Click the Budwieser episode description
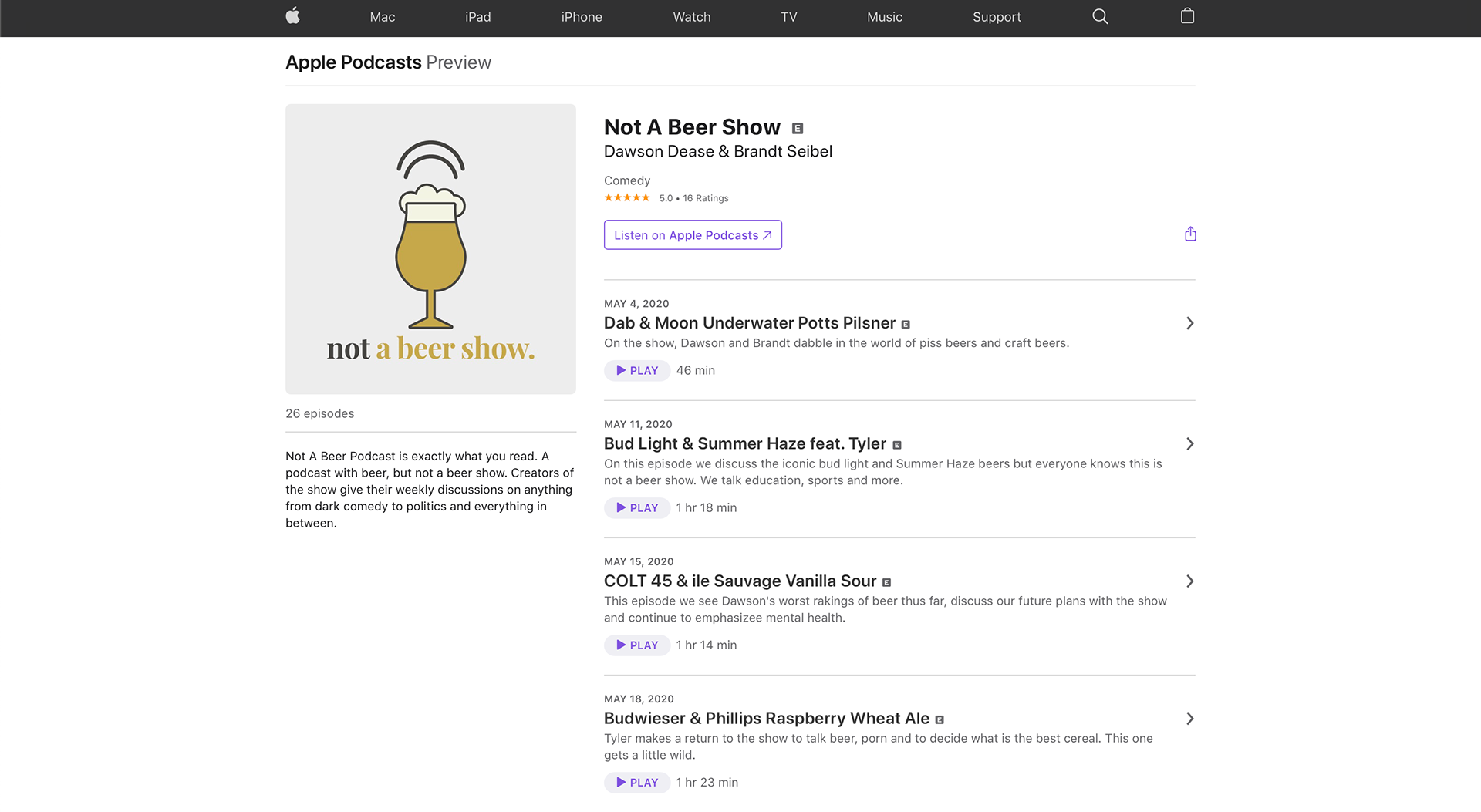 (x=879, y=746)
